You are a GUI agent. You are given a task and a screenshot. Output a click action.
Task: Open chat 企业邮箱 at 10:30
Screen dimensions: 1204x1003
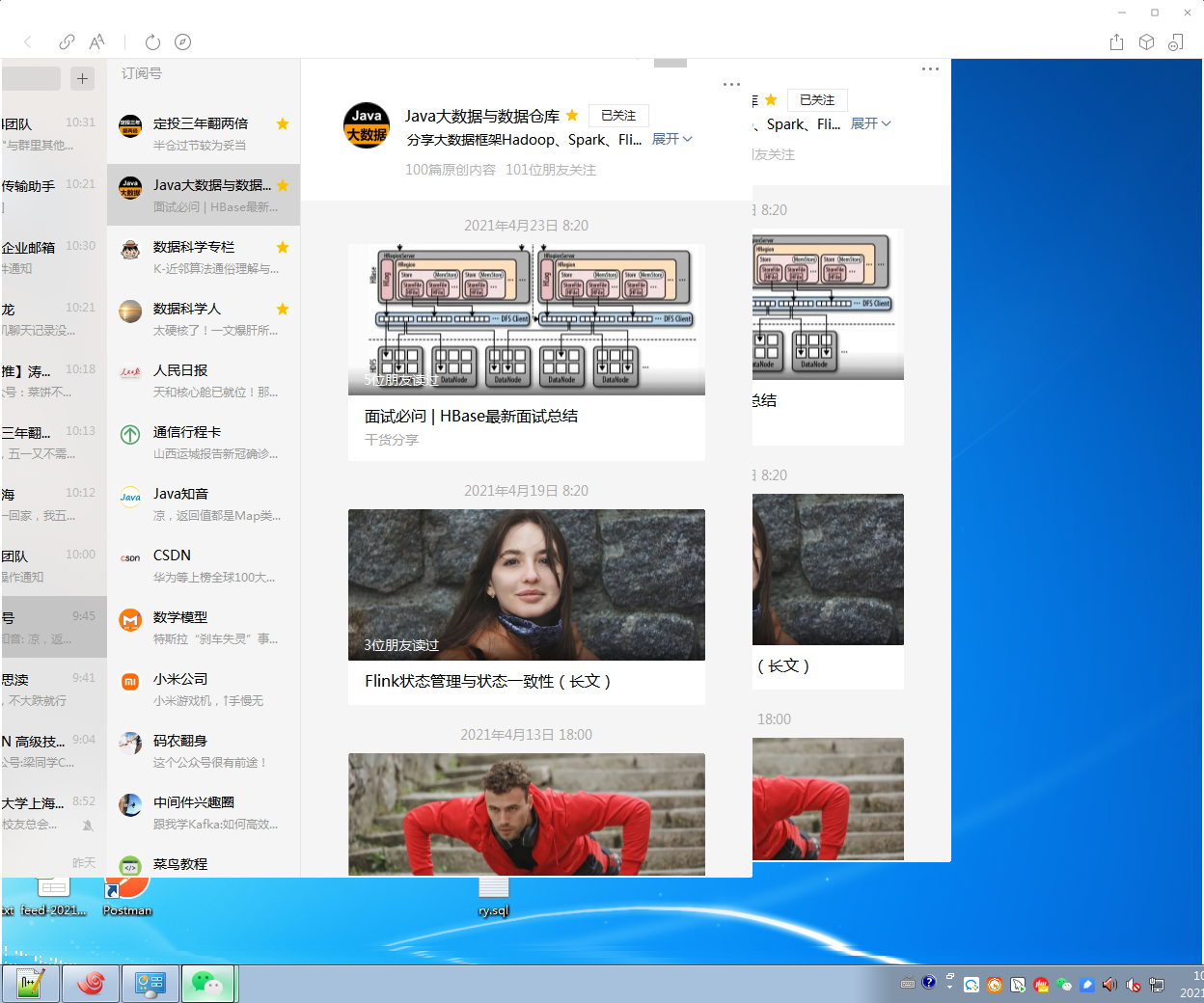tap(54, 257)
